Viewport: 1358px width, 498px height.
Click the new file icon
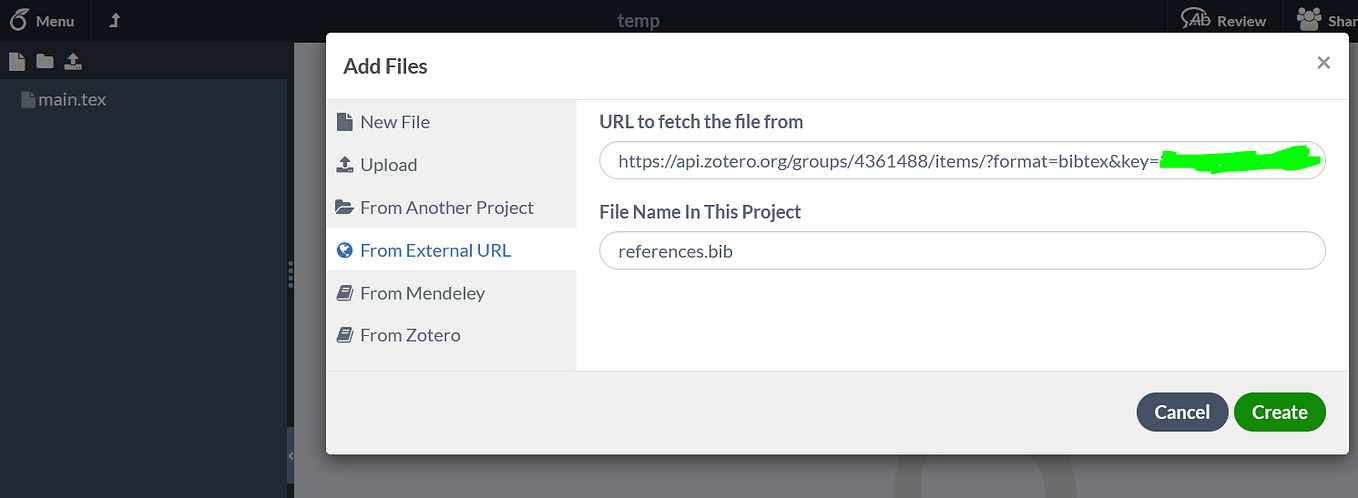click(16, 62)
